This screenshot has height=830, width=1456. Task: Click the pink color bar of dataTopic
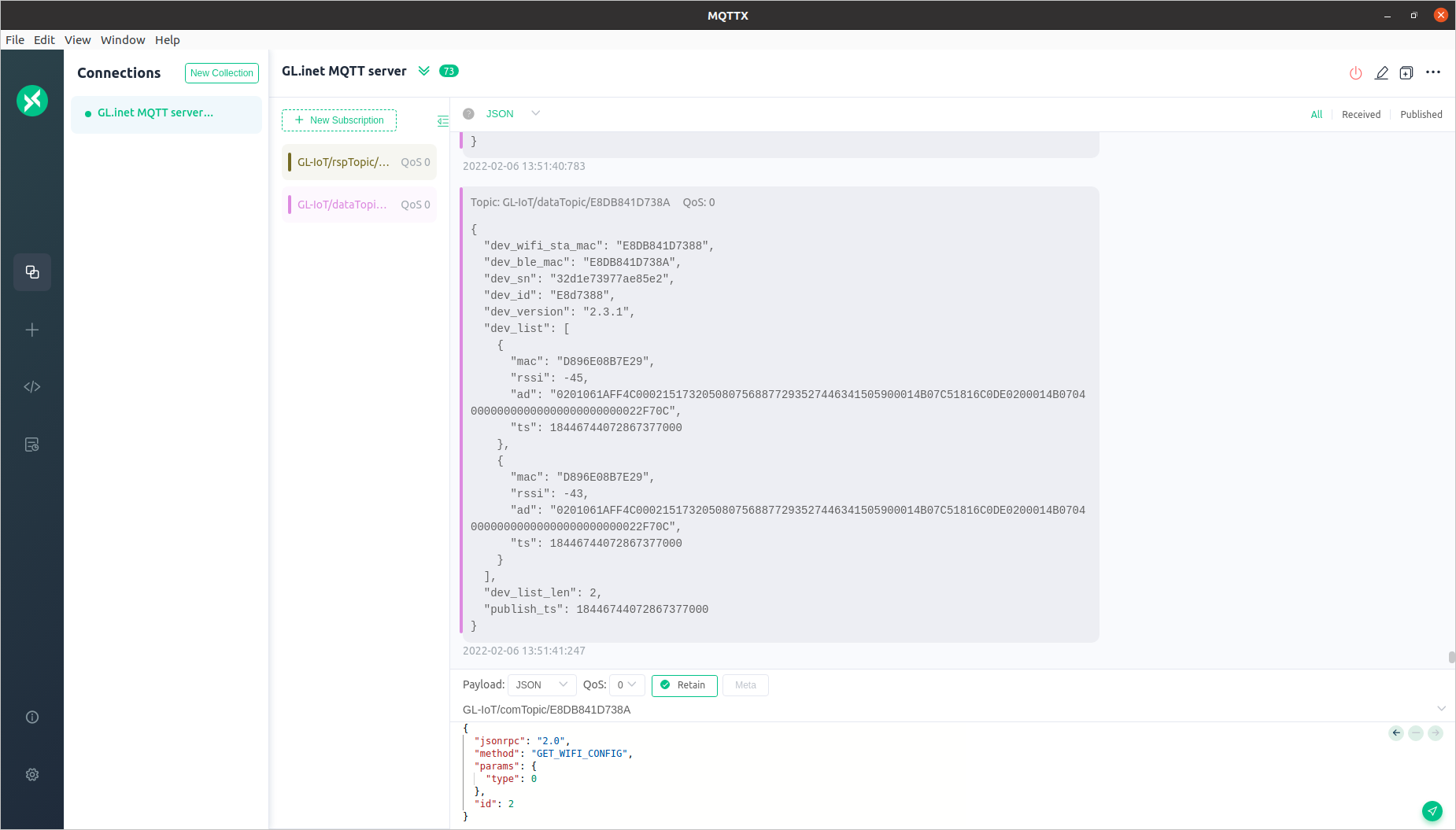pyautogui.click(x=290, y=205)
